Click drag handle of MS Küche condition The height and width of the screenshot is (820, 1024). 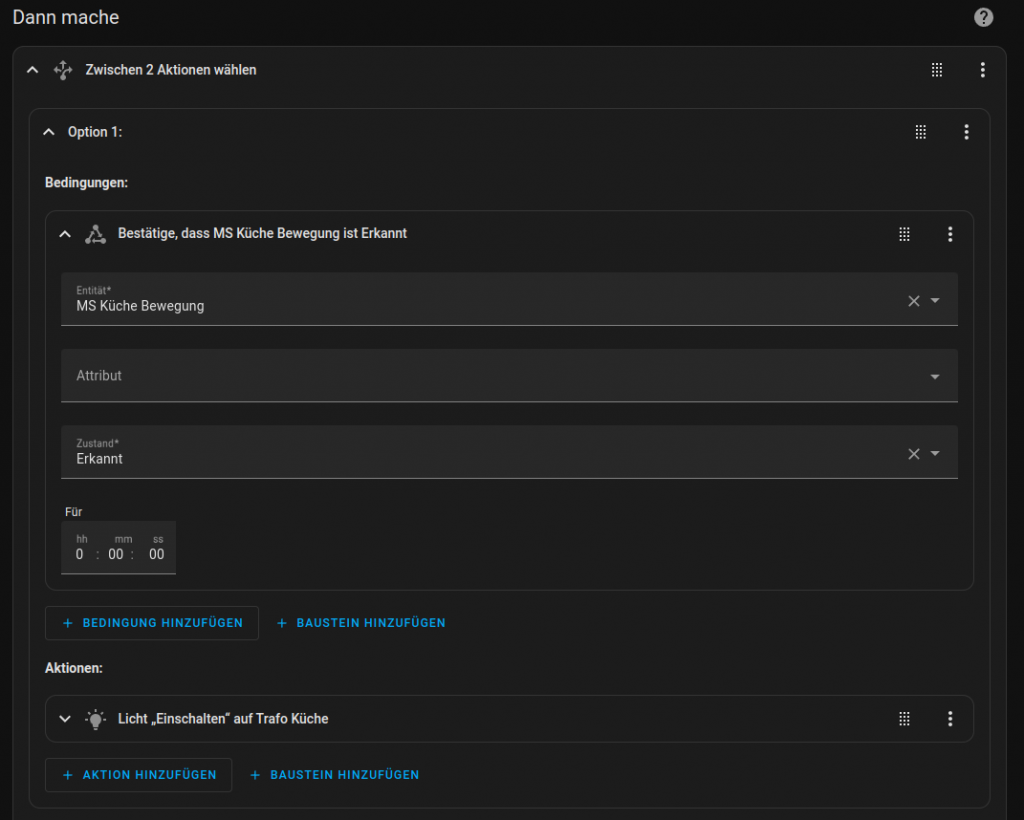click(904, 234)
